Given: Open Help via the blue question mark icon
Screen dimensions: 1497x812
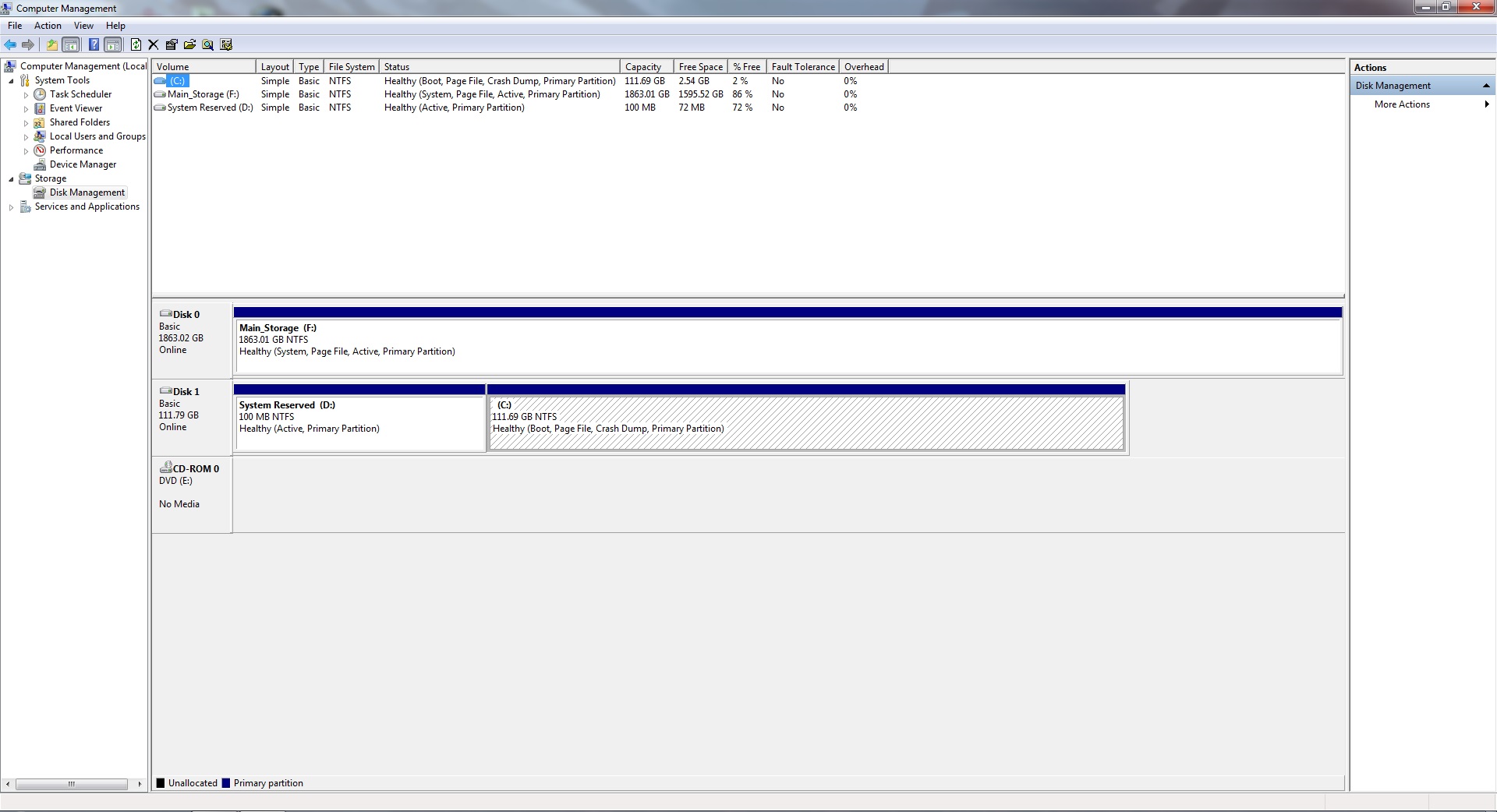Looking at the screenshot, I should (94, 44).
